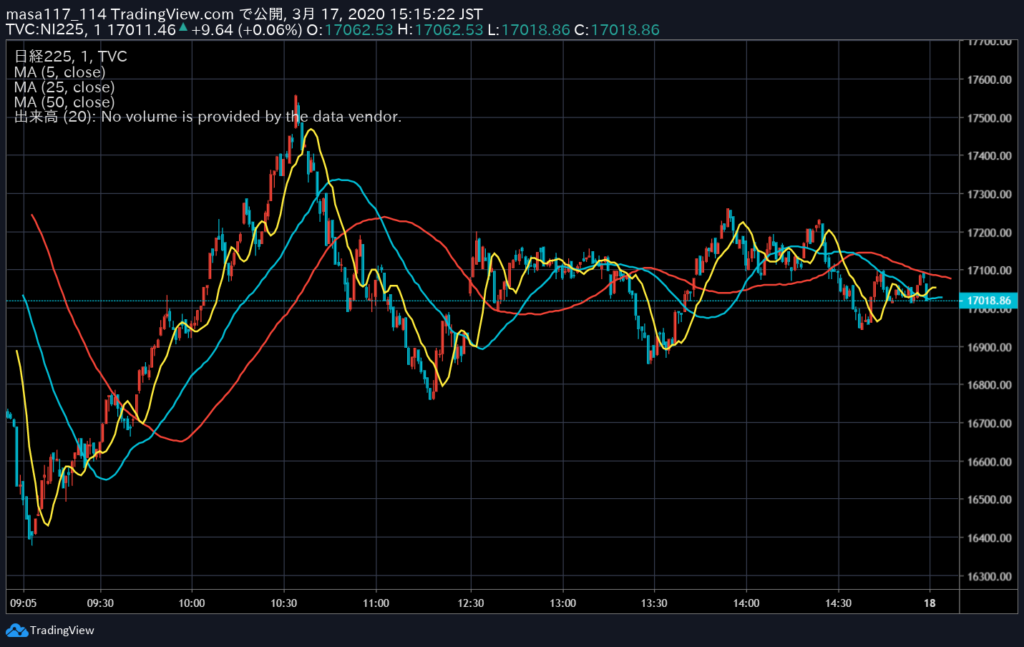Select the MA (50, close) indicator label
The height and width of the screenshot is (647, 1024).
[64, 102]
